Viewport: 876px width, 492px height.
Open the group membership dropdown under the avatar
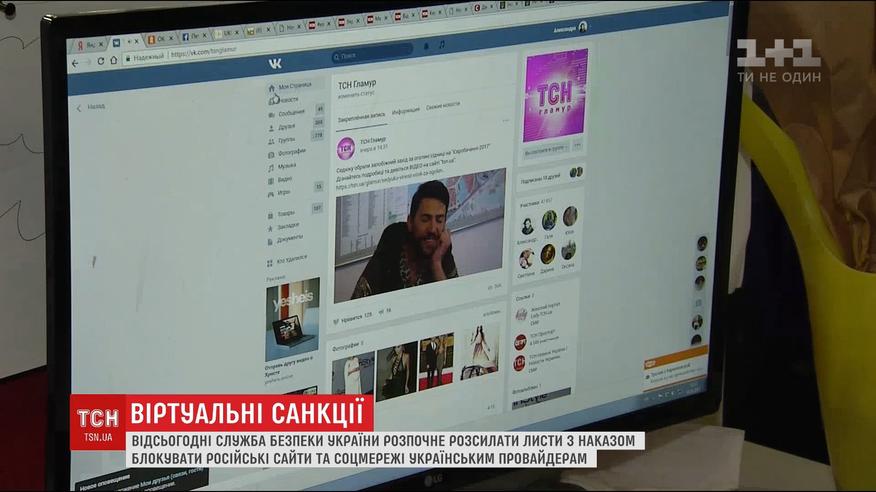[546, 149]
